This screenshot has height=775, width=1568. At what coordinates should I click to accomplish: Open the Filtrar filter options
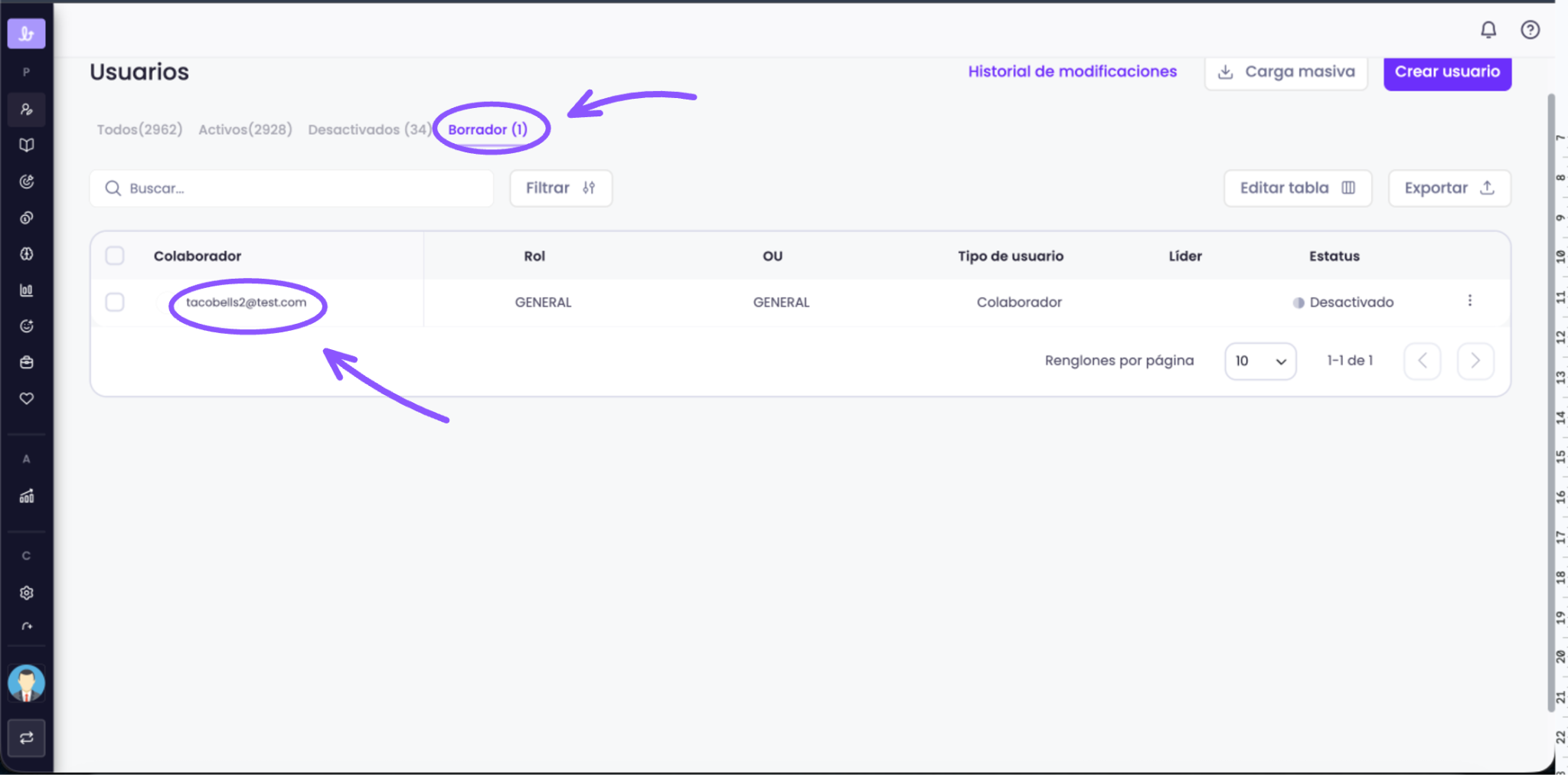(x=560, y=188)
